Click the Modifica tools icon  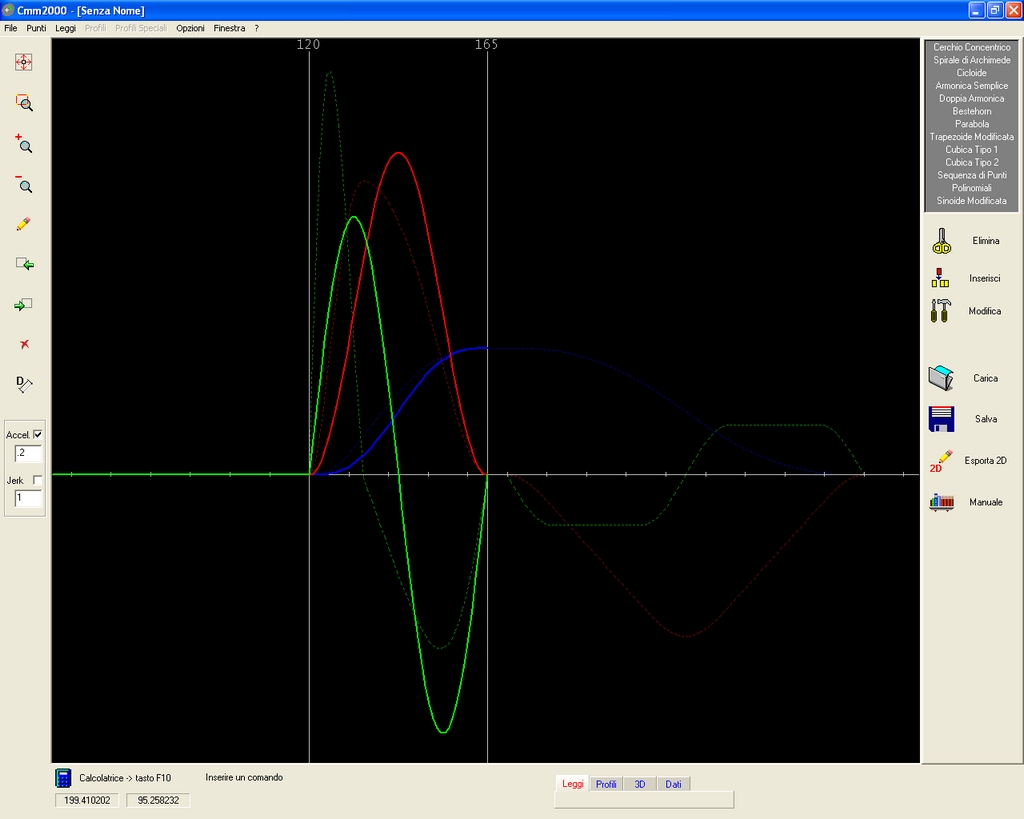tap(940, 311)
